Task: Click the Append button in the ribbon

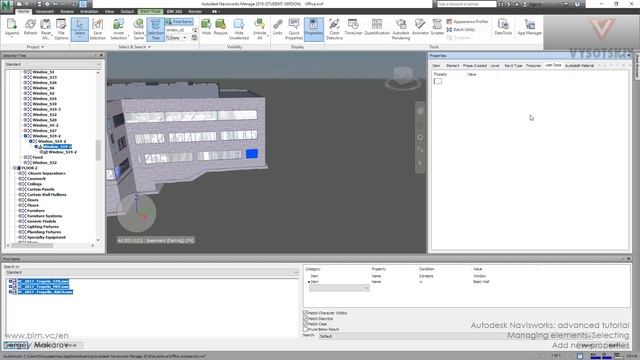Action: point(11,28)
